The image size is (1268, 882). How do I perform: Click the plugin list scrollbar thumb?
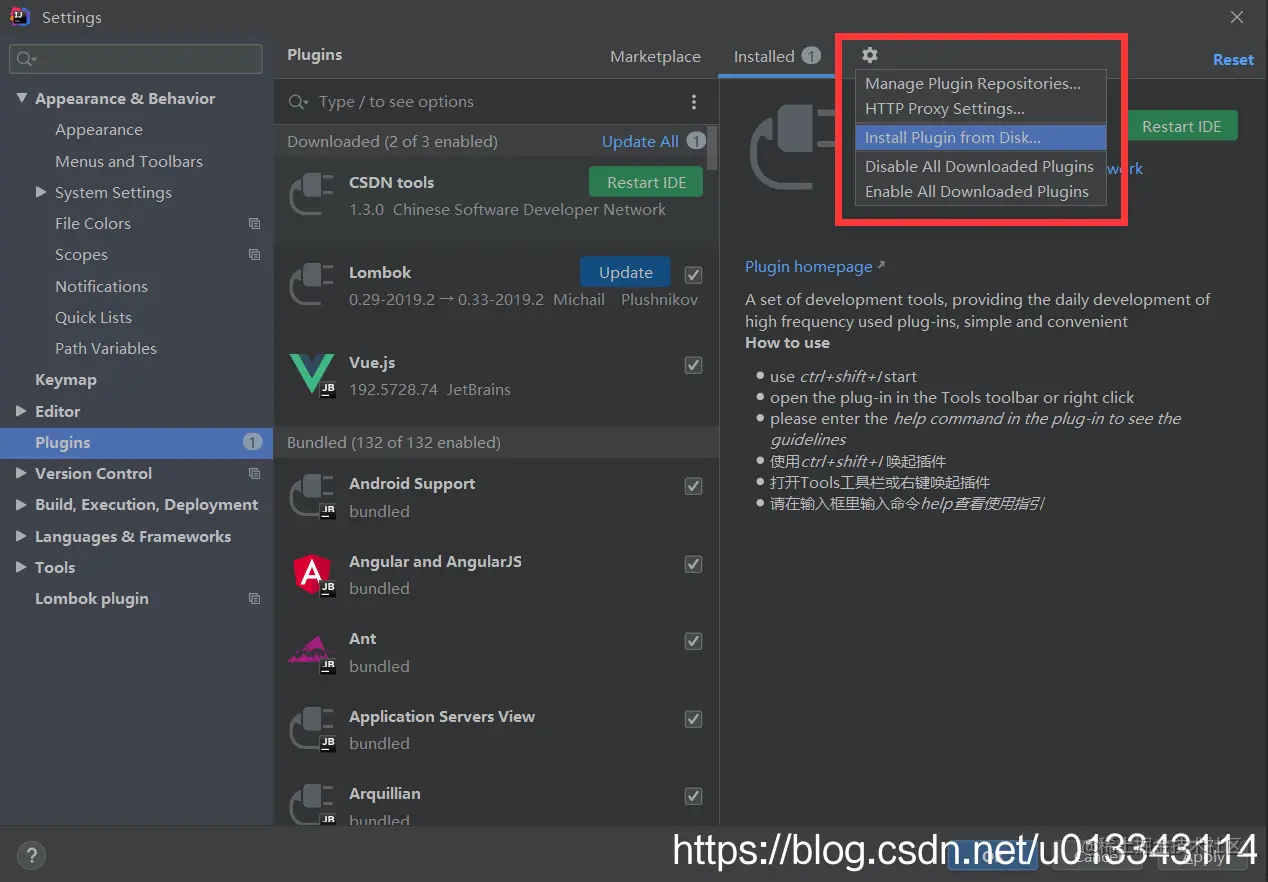pyautogui.click(x=713, y=147)
